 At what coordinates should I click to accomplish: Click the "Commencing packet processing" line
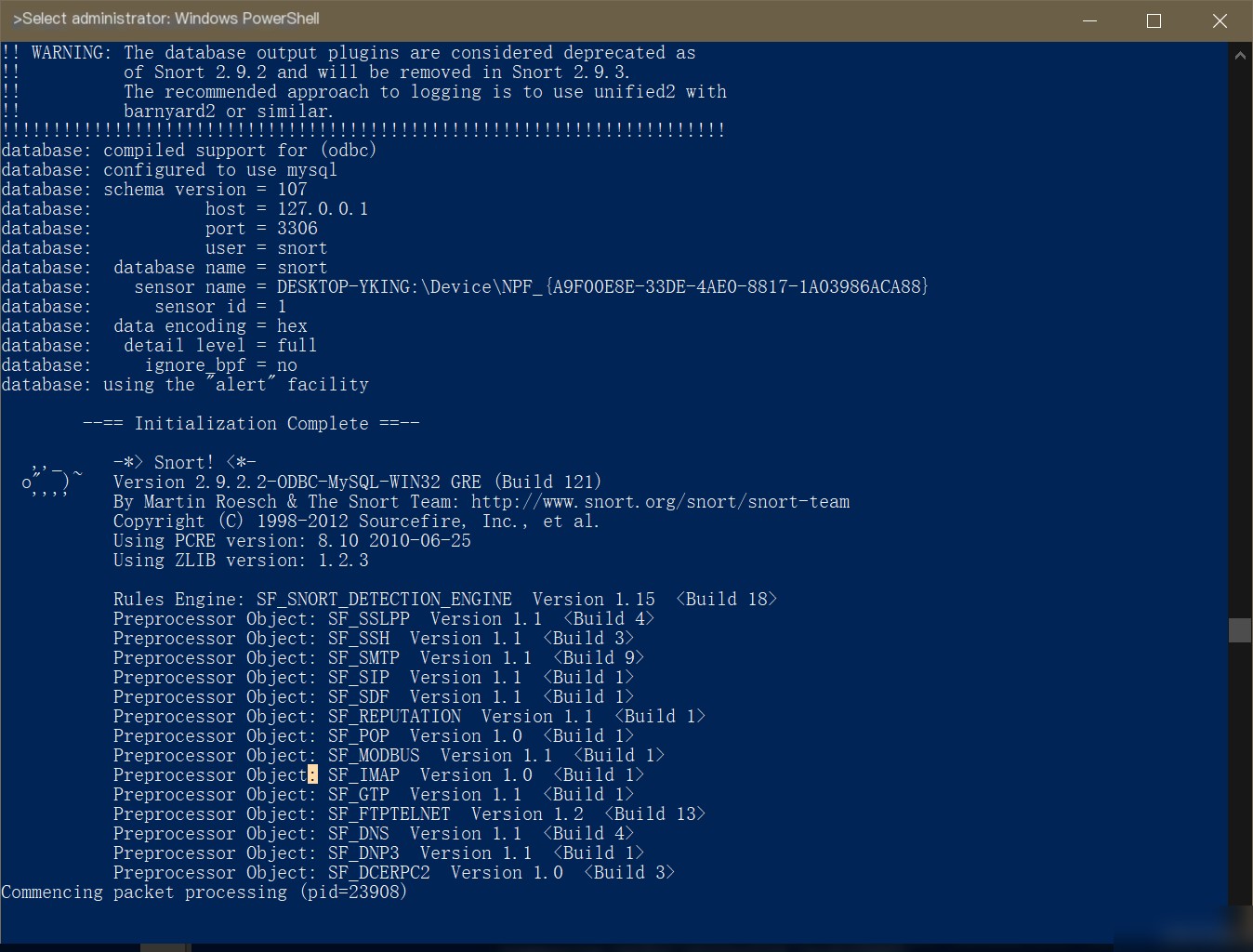click(204, 892)
